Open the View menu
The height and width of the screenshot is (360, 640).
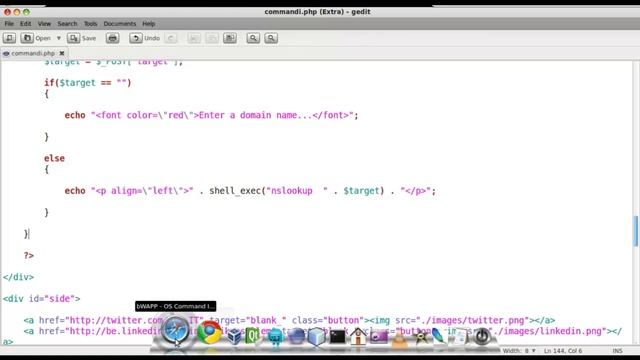point(44,24)
